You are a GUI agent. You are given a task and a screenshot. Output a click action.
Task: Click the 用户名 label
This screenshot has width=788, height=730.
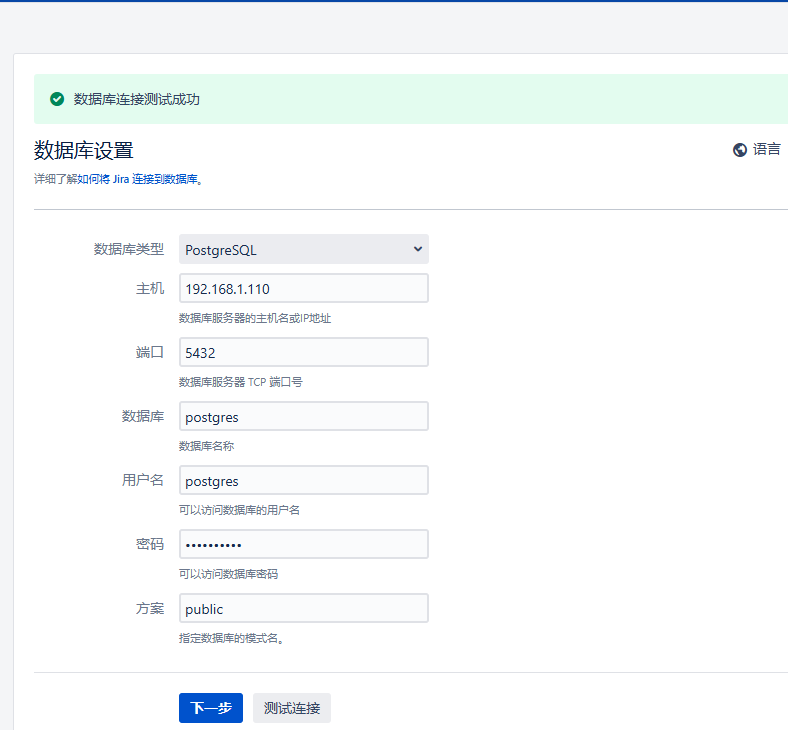[143, 480]
